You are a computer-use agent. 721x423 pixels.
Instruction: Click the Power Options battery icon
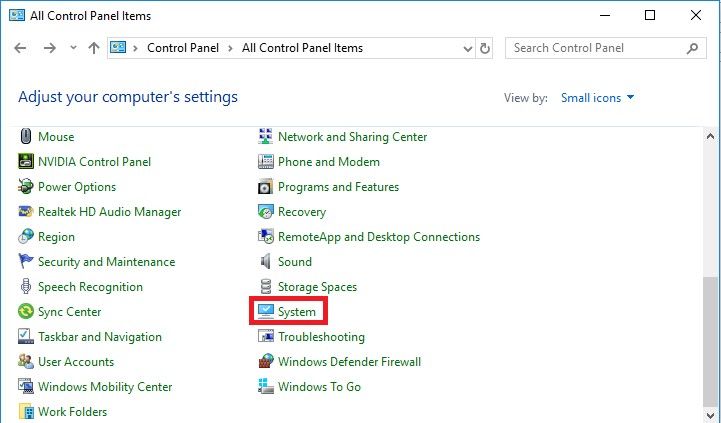coord(27,187)
